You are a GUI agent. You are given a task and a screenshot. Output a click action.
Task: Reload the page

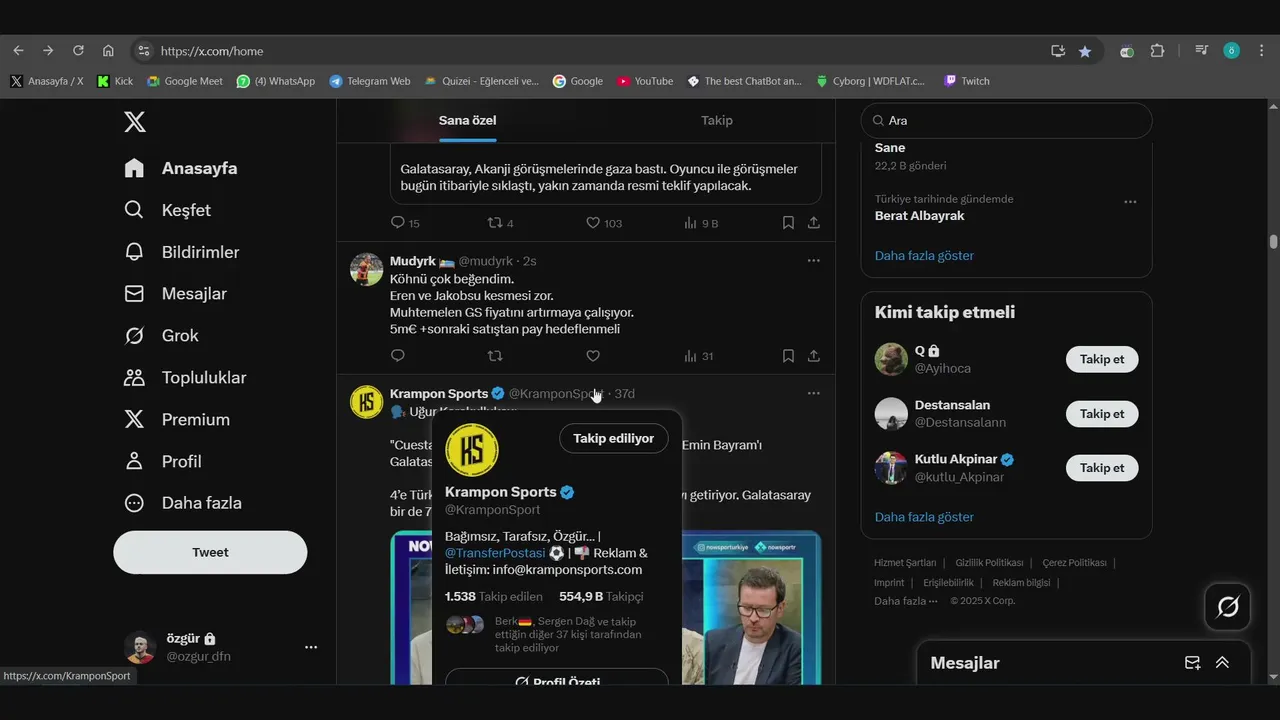coord(78,51)
